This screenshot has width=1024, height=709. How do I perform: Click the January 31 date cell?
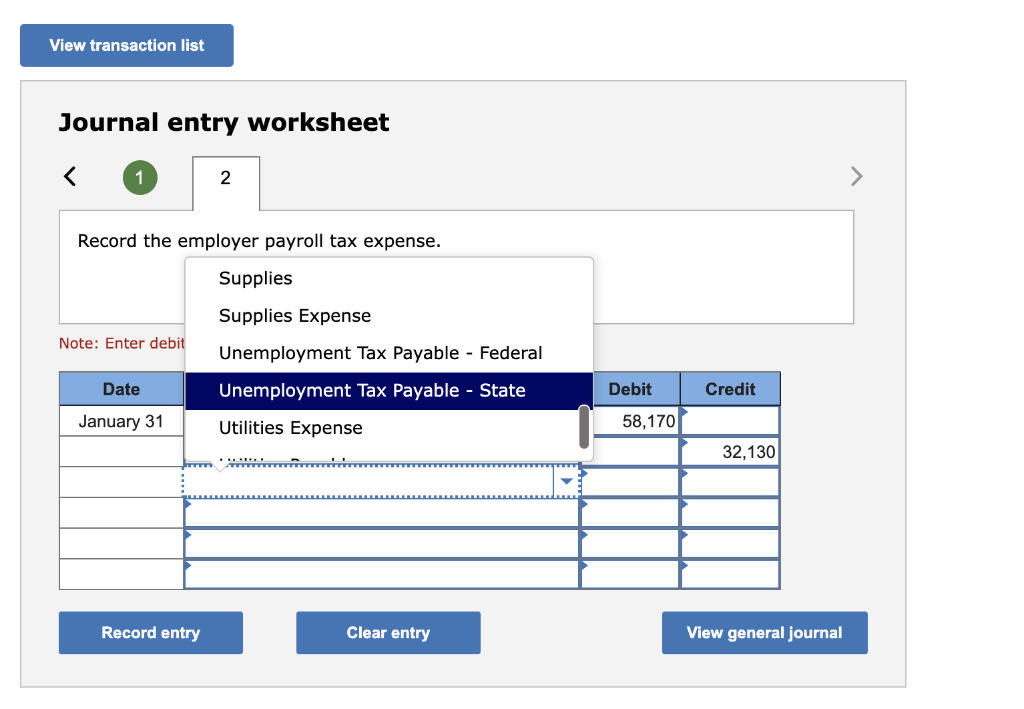pos(121,420)
